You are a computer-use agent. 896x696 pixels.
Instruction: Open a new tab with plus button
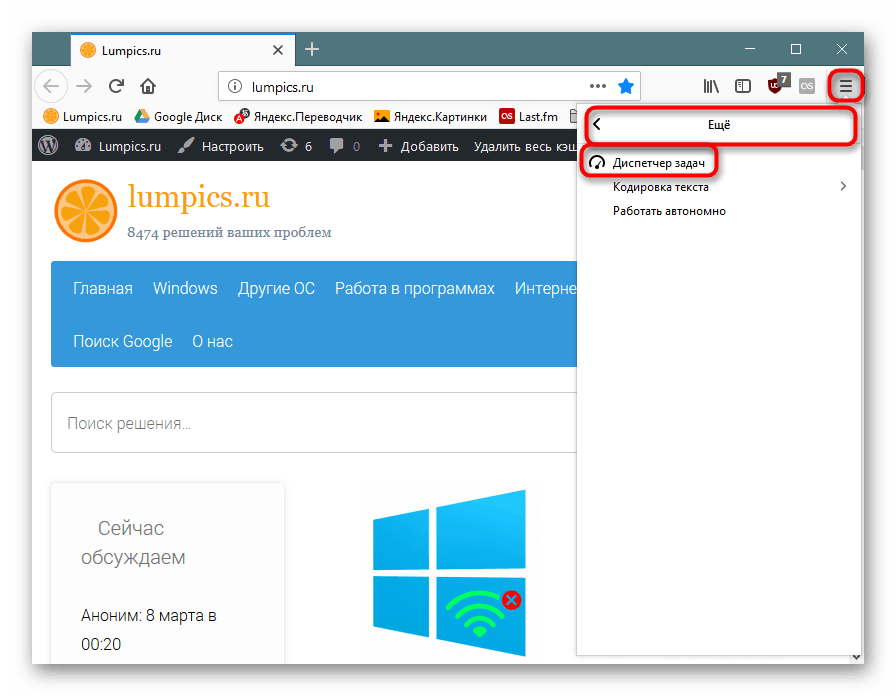coord(312,50)
